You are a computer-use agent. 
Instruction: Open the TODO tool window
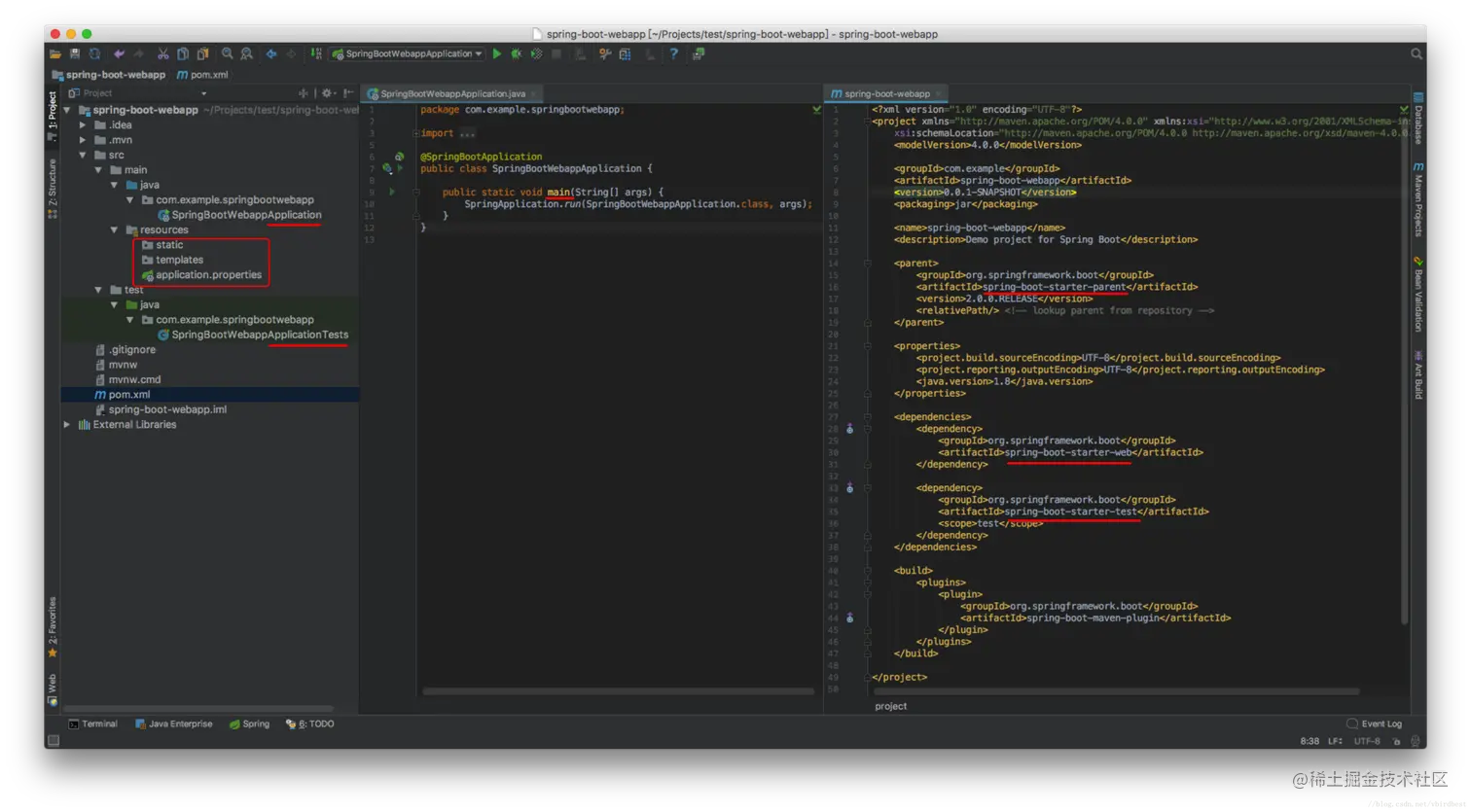(310, 724)
